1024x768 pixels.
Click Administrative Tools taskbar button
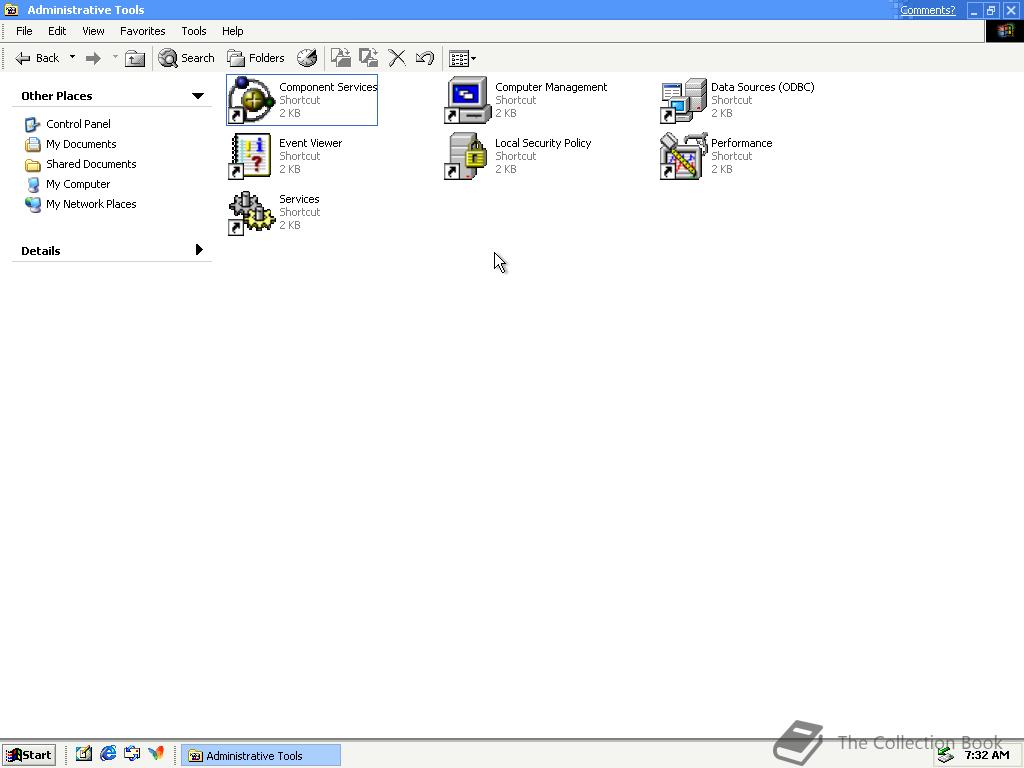pyautogui.click(x=261, y=755)
